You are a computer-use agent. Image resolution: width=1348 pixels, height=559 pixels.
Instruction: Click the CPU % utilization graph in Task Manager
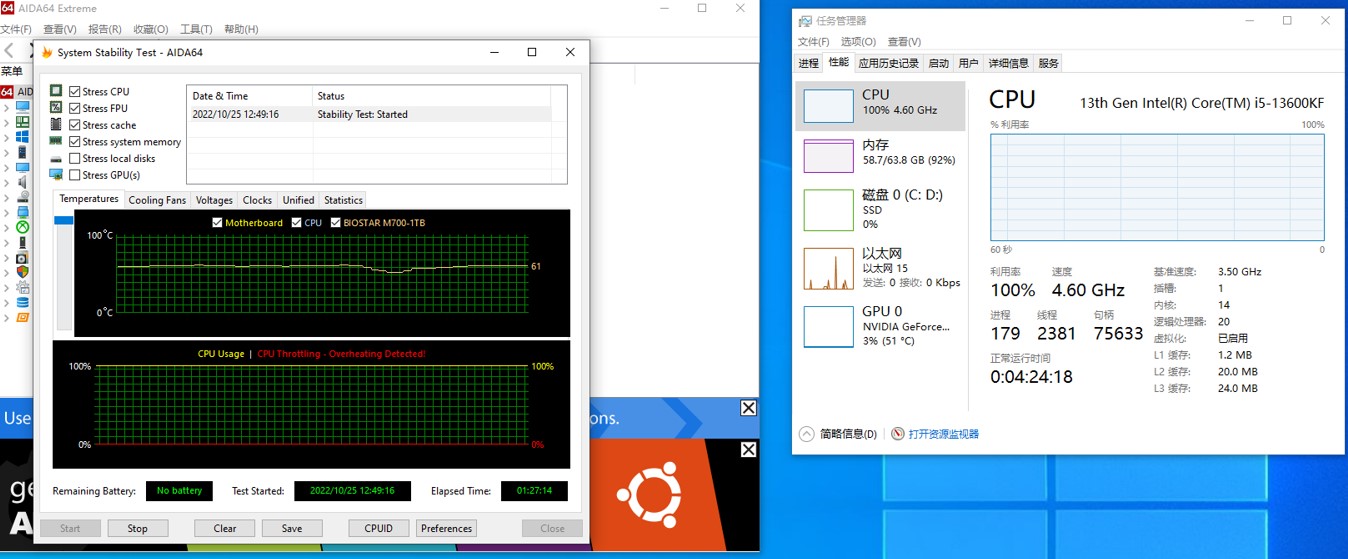pyautogui.click(x=1157, y=187)
